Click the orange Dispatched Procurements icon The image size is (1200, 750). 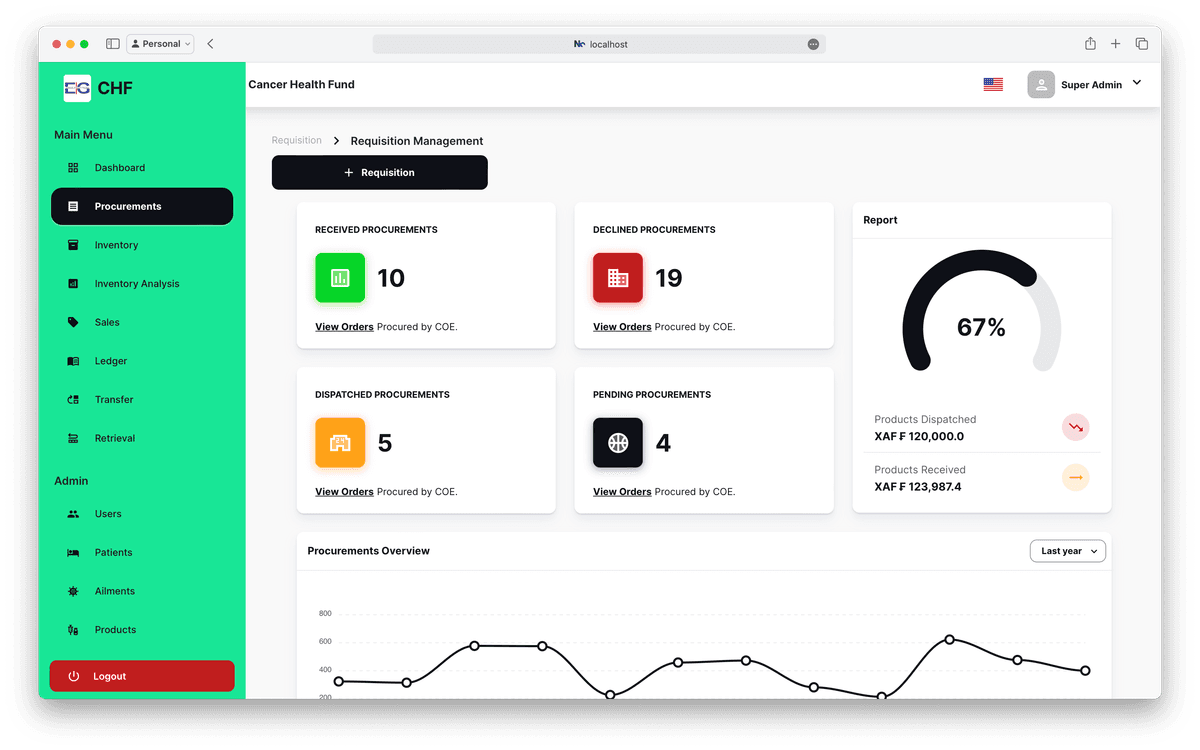click(x=340, y=443)
